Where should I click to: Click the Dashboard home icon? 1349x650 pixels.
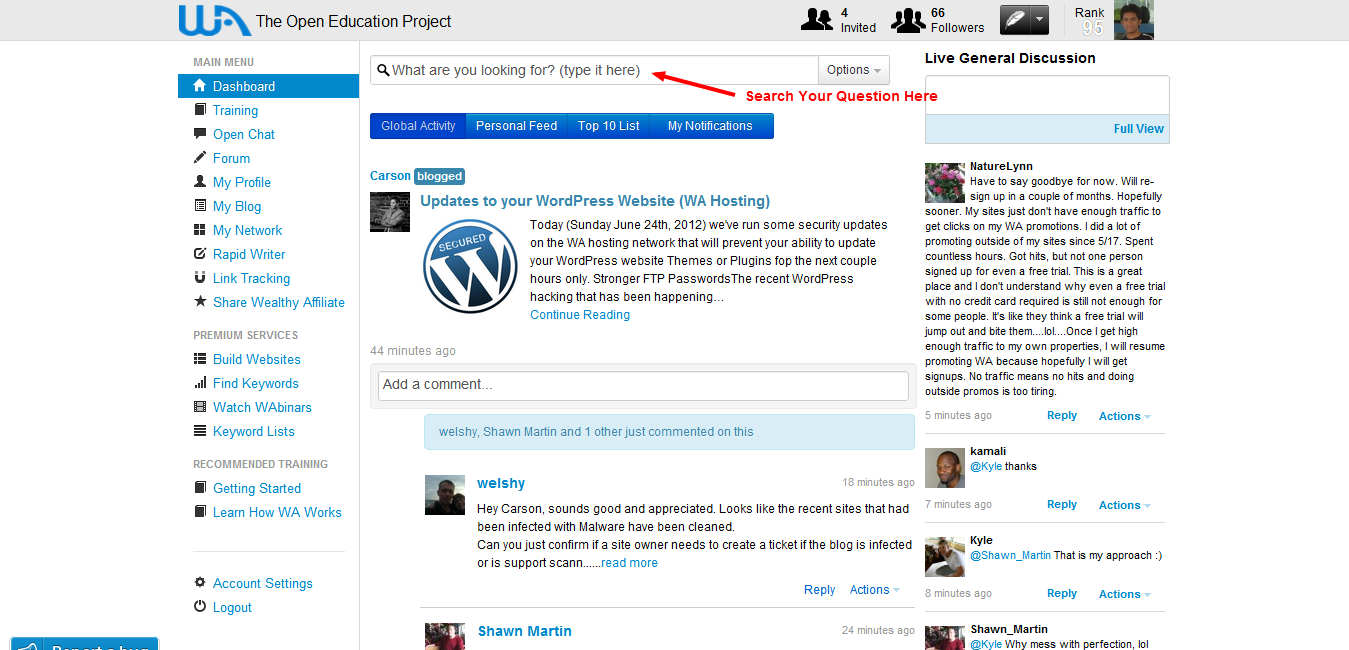point(200,86)
